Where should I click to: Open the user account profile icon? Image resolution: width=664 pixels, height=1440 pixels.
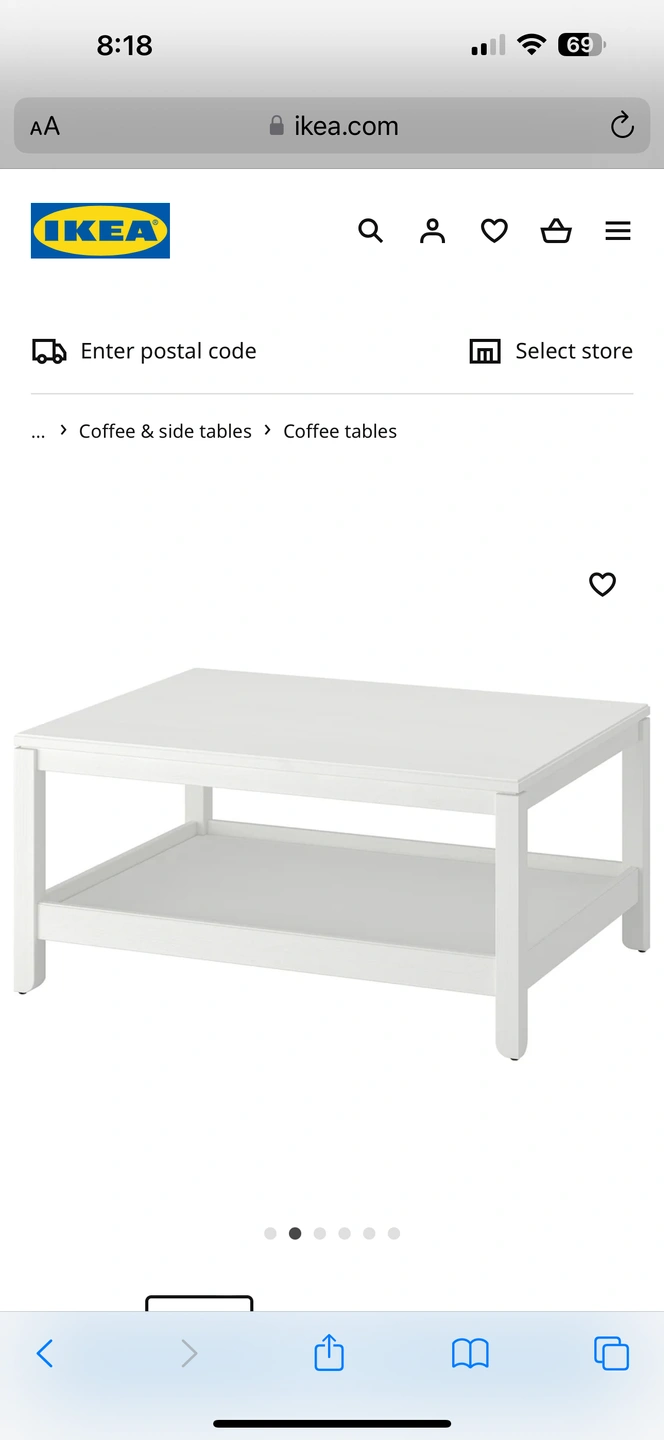click(432, 231)
